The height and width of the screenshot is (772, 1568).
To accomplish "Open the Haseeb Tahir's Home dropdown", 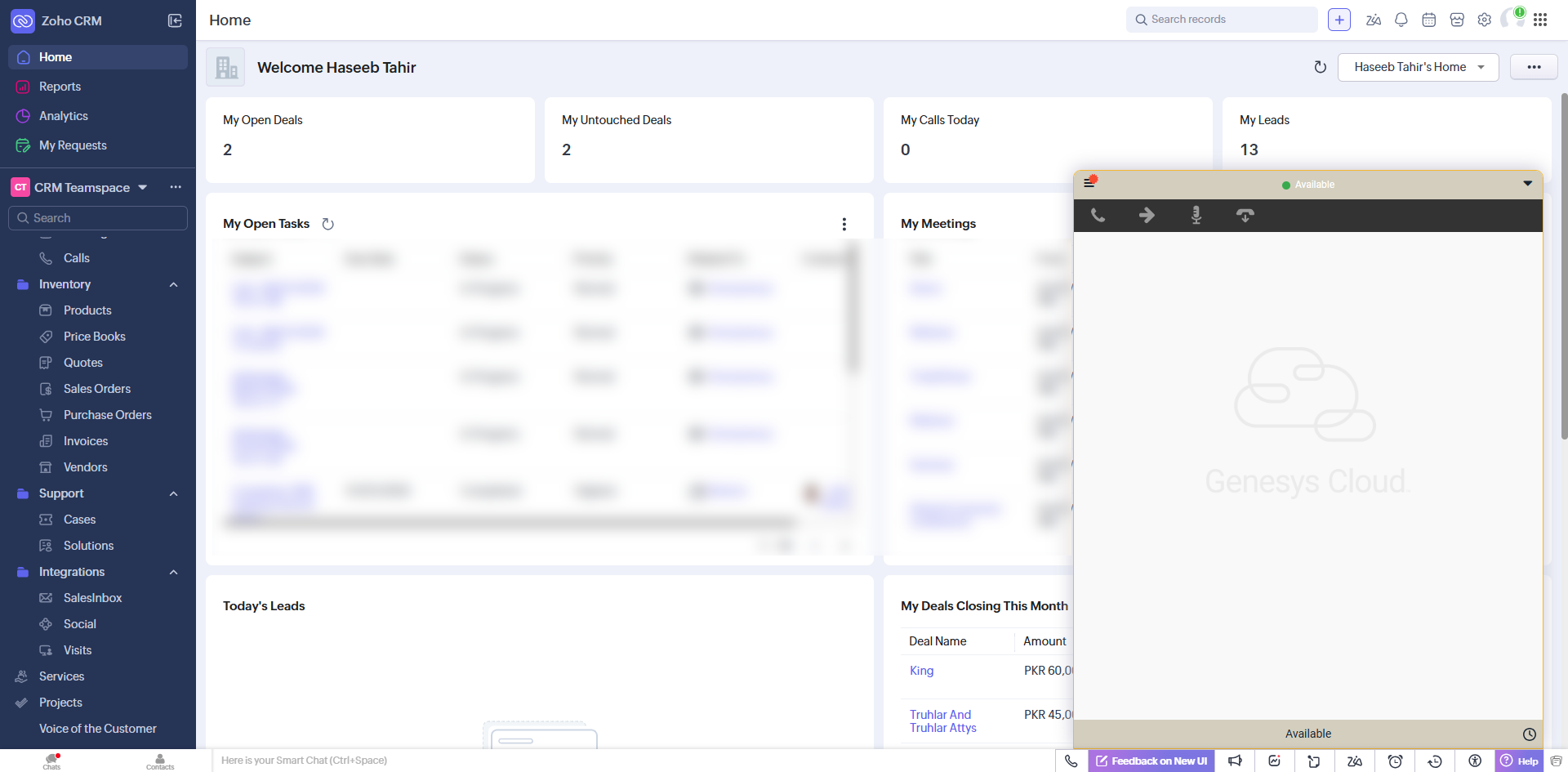I will (x=1418, y=67).
